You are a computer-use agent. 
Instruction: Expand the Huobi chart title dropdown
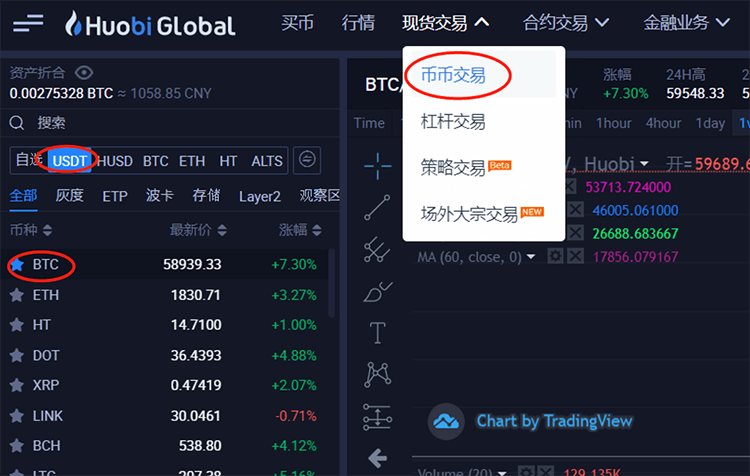[x=644, y=164]
